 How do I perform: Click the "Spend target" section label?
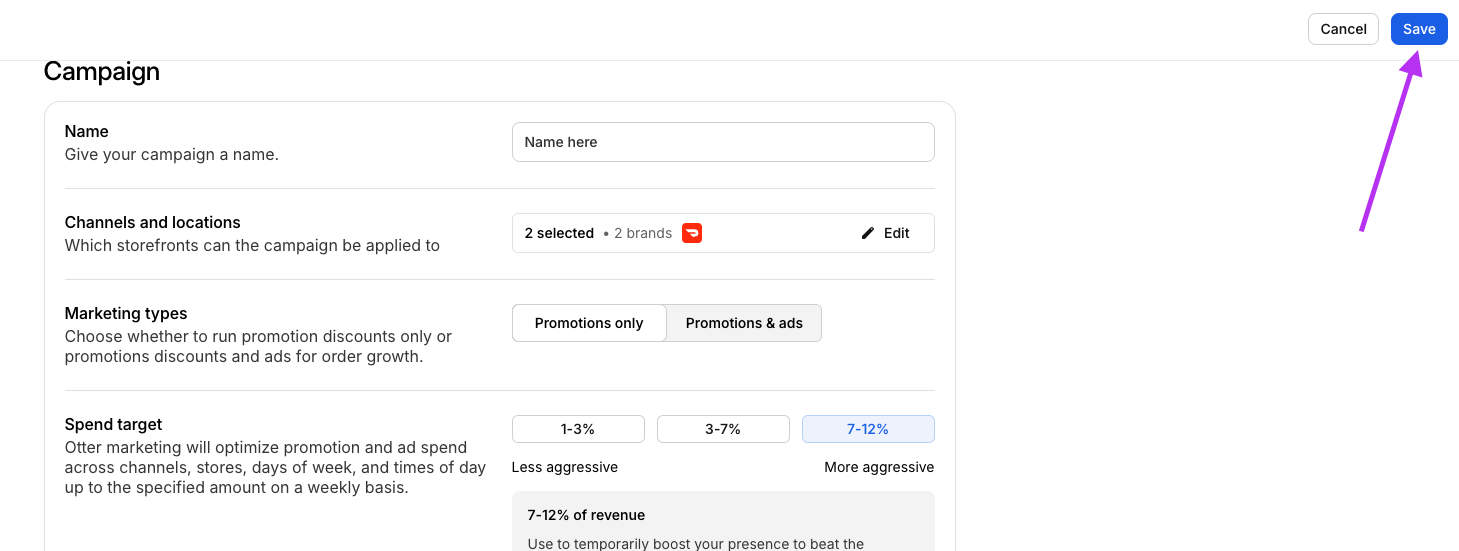pos(113,424)
